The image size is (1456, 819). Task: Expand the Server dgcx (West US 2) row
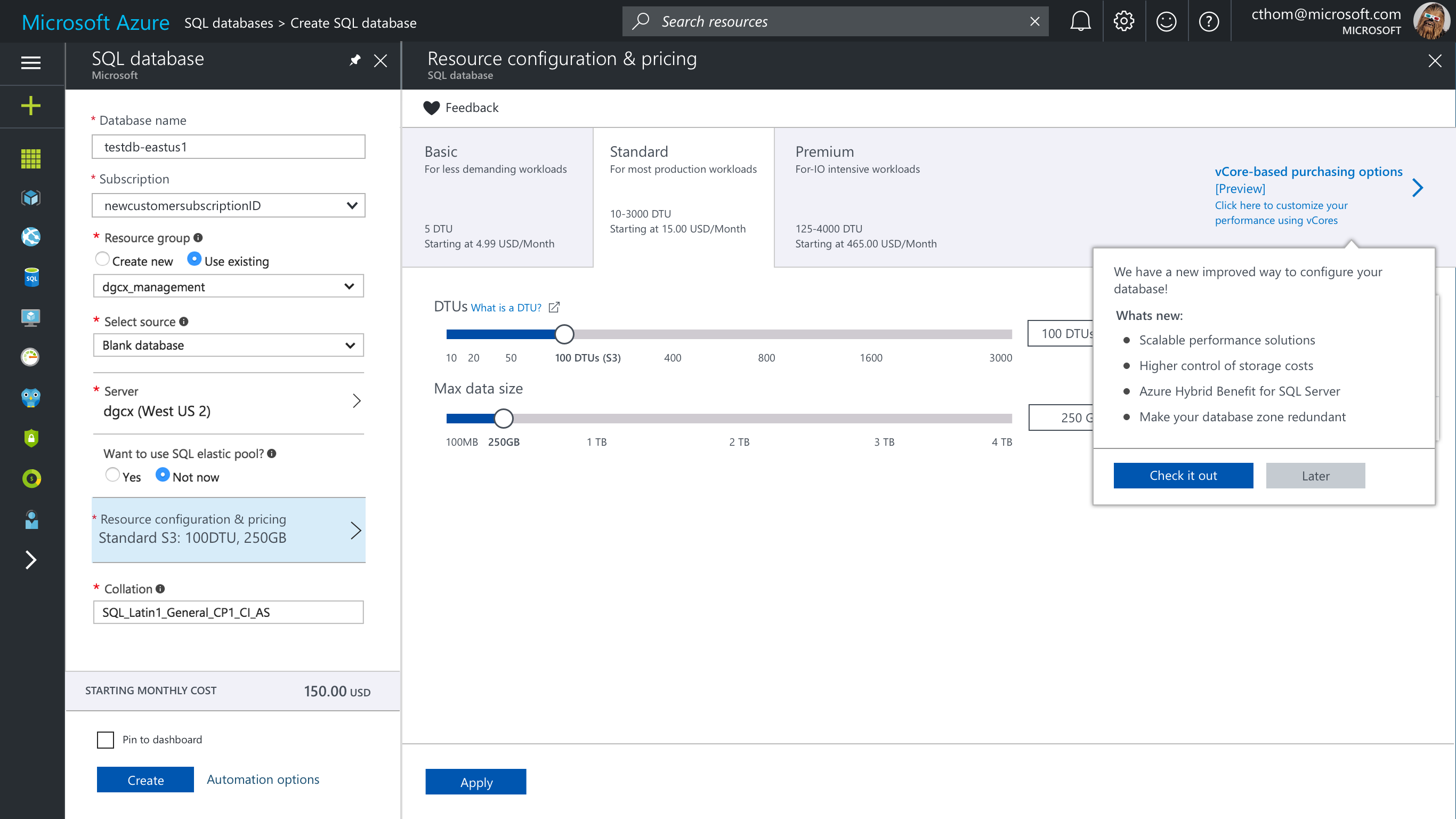[228, 402]
